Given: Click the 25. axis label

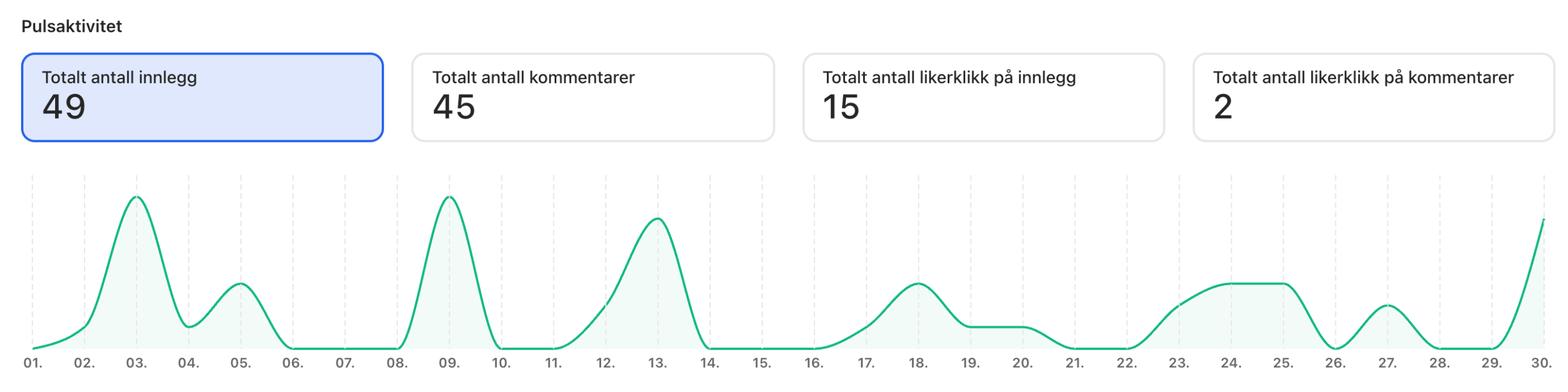Looking at the screenshot, I should point(1283,363).
